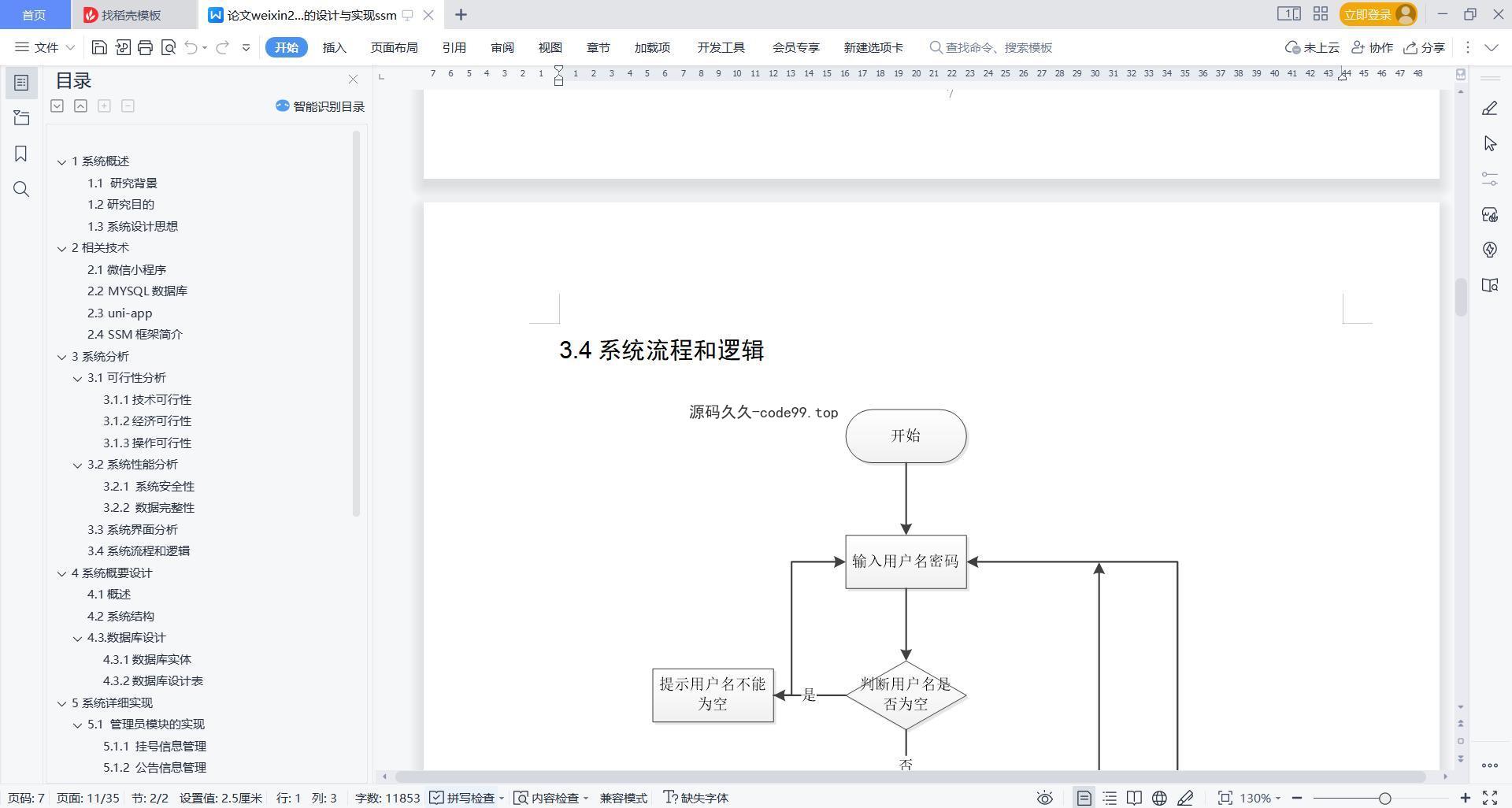Click the Redo arrow icon
This screenshot has height=808, width=1512.
click(223, 47)
